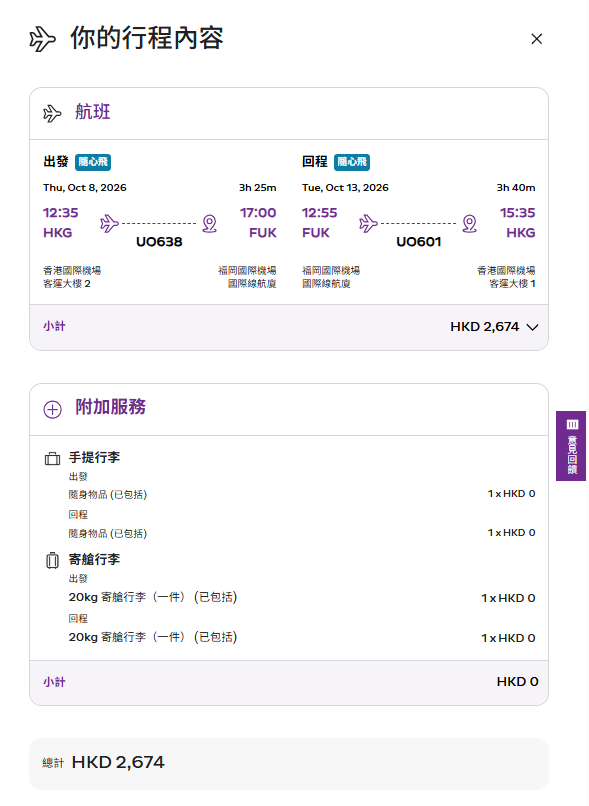Click flight number UO638

coord(159,242)
